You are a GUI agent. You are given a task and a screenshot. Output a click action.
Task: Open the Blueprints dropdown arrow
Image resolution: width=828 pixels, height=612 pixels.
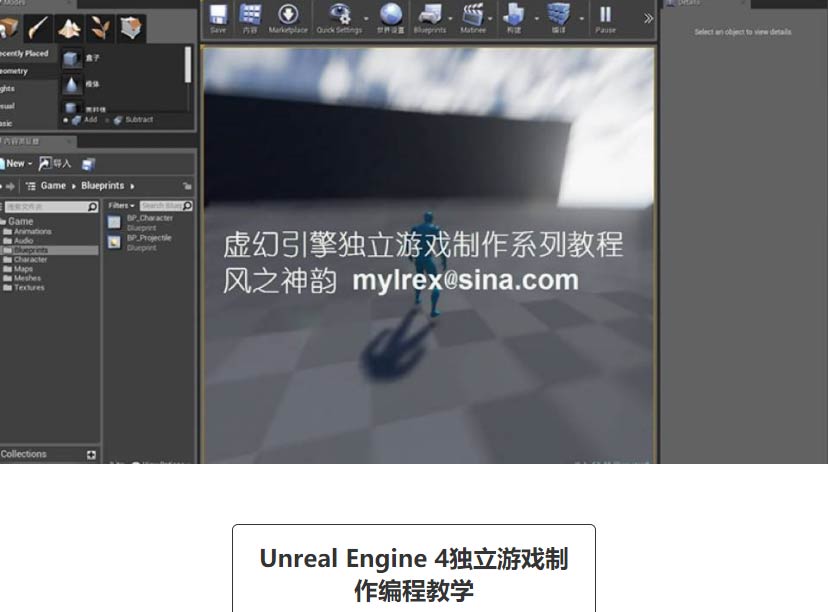coord(450,19)
